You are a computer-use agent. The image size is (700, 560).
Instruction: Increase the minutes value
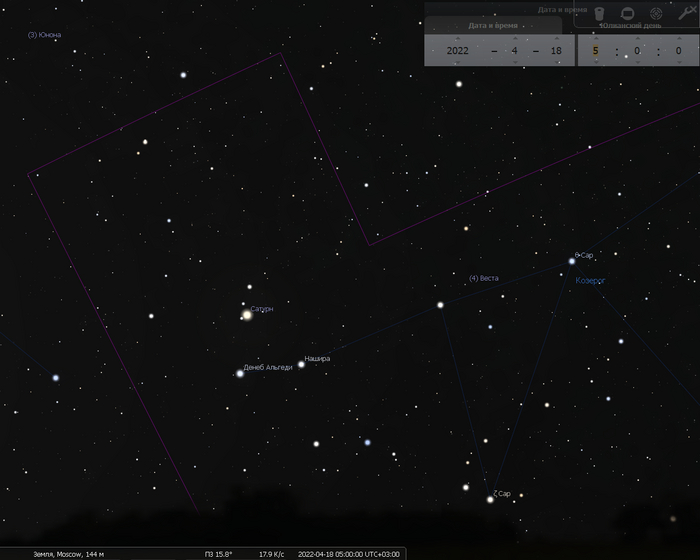(x=638, y=39)
